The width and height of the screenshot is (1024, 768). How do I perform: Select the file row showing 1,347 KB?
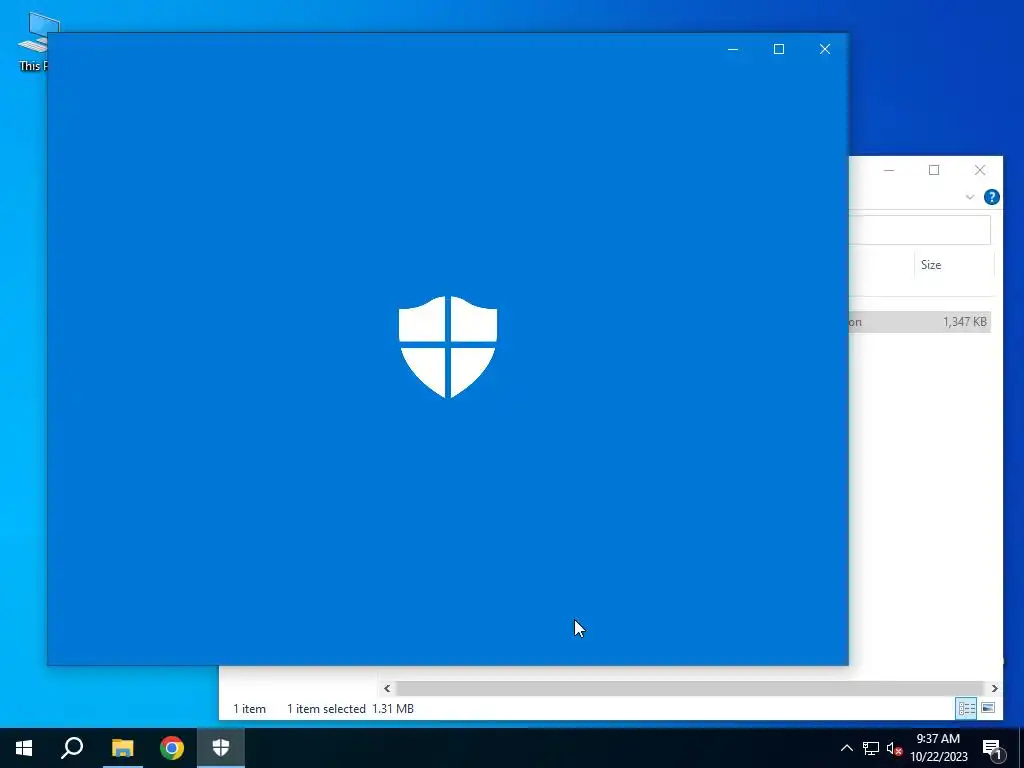pos(920,322)
